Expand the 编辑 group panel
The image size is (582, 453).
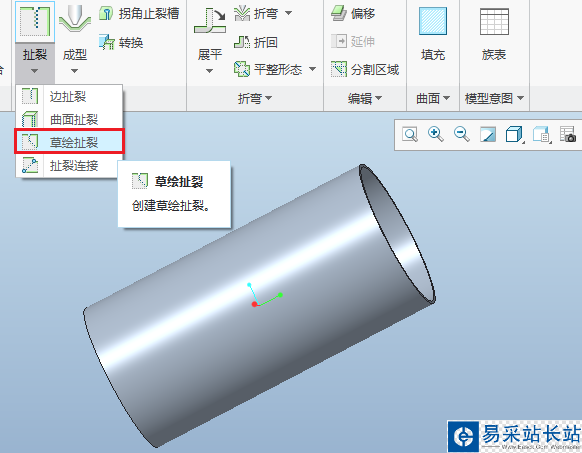pyautogui.click(x=365, y=98)
